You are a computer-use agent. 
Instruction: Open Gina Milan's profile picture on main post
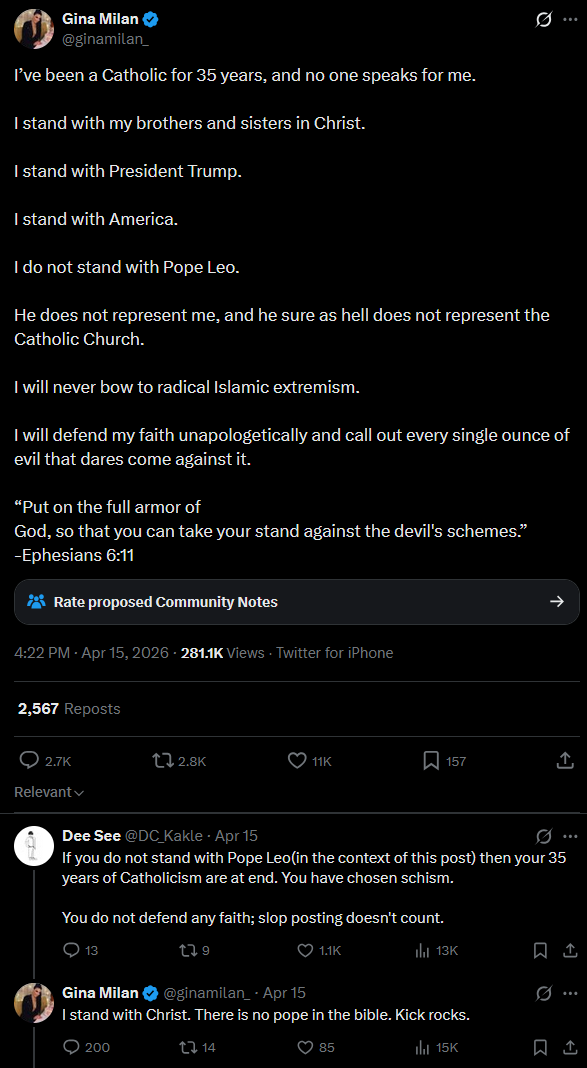tap(34, 29)
